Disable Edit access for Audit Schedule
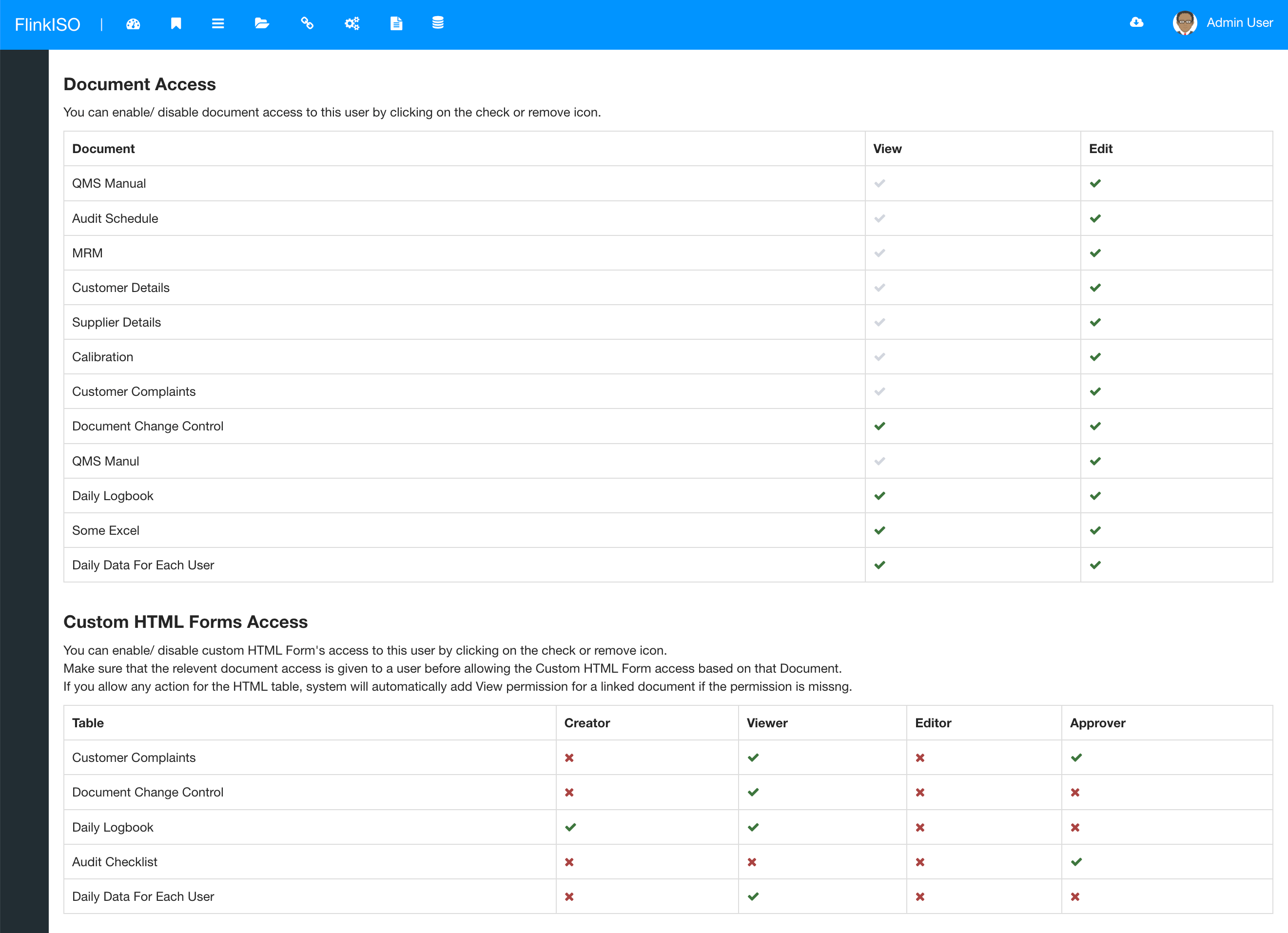The width and height of the screenshot is (1288, 933). [x=1095, y=219]
